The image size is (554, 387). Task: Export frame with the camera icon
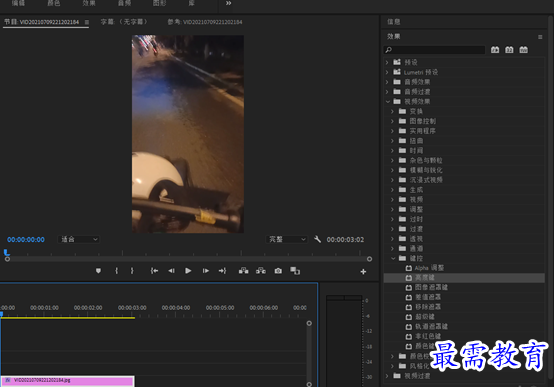click(x=278, y=271)
